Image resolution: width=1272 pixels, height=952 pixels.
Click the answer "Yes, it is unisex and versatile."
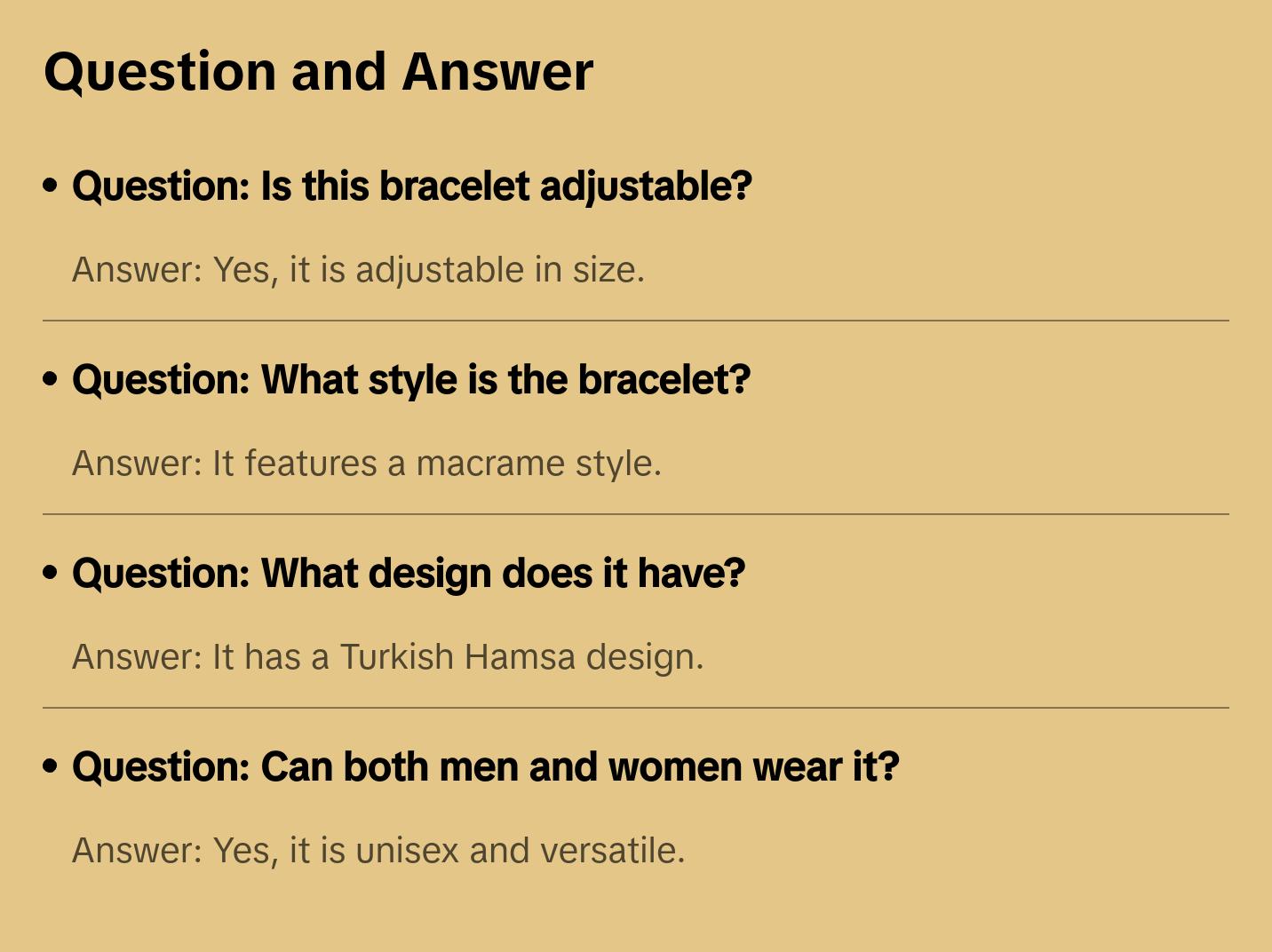pyautogui.click(x=378, y=851)
